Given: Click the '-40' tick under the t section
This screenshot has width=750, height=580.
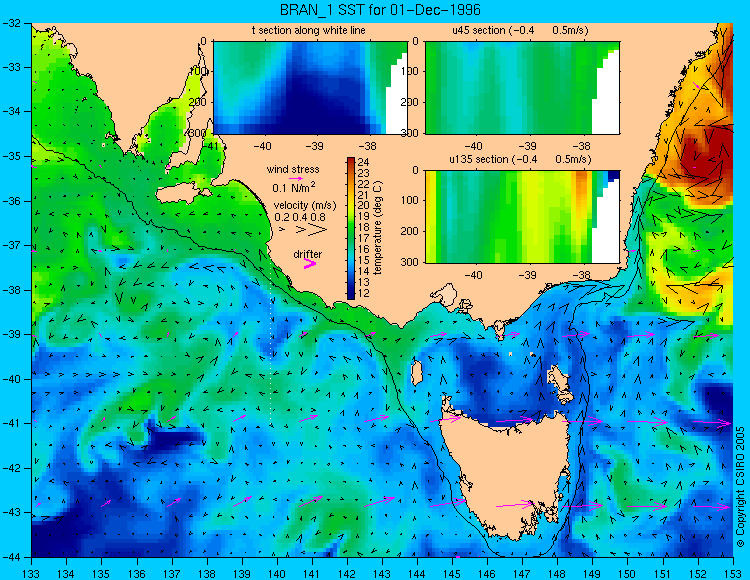Looking at the screenshot, I should tap(262, 146).
